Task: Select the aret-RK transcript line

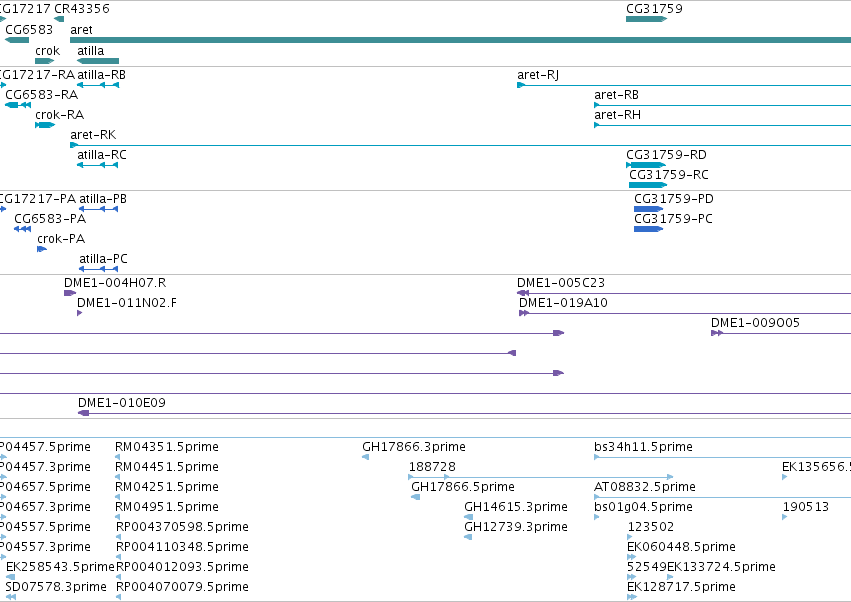Action: click(460, 145)
